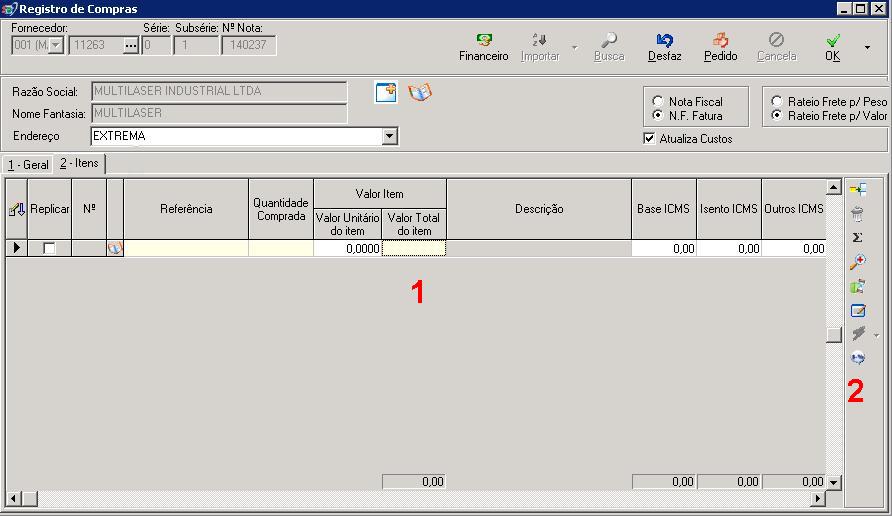This screenshot has width=892, height=516.
Task: Click the horizontal scroll left arrow
Action: coord(13,499)
